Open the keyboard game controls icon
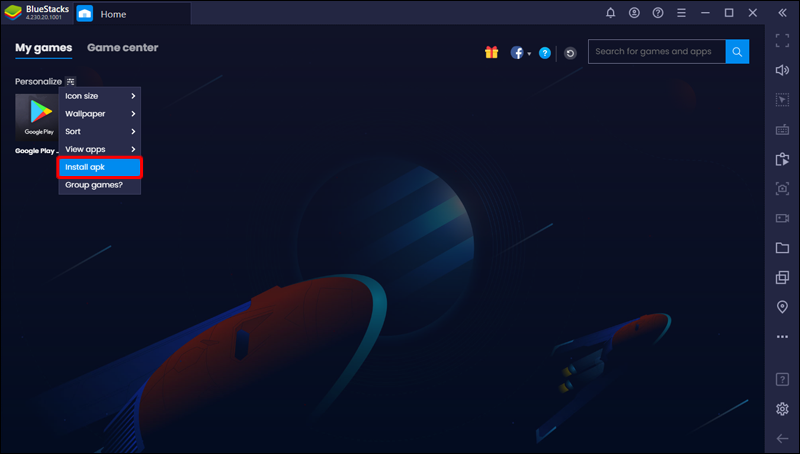Viewport: 800px width, 454px height. [782, 130]
